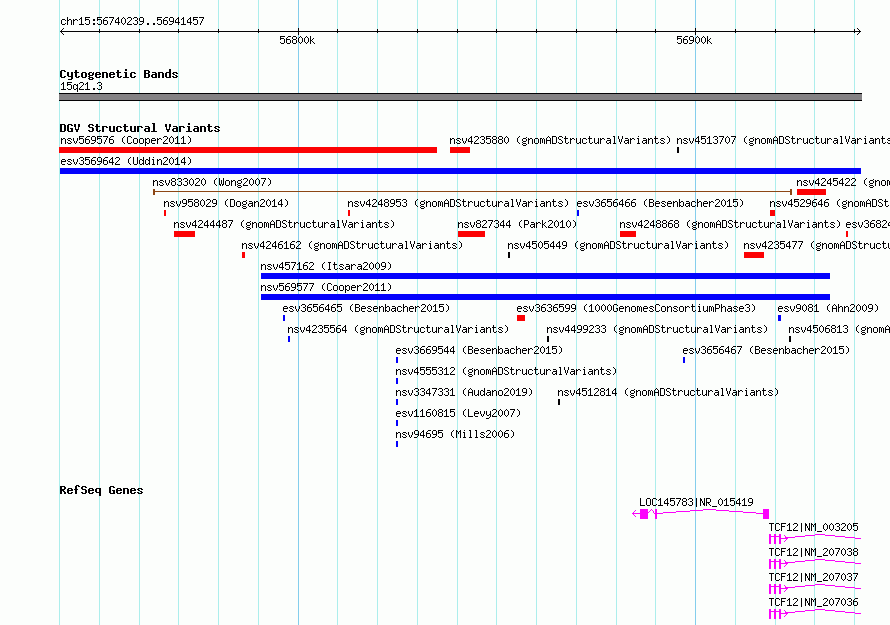Open esv3636599 (1000GenomesConsortiumPhase3) label
The height and width of the screenshot is (625, 890).
tap(636, 308)
